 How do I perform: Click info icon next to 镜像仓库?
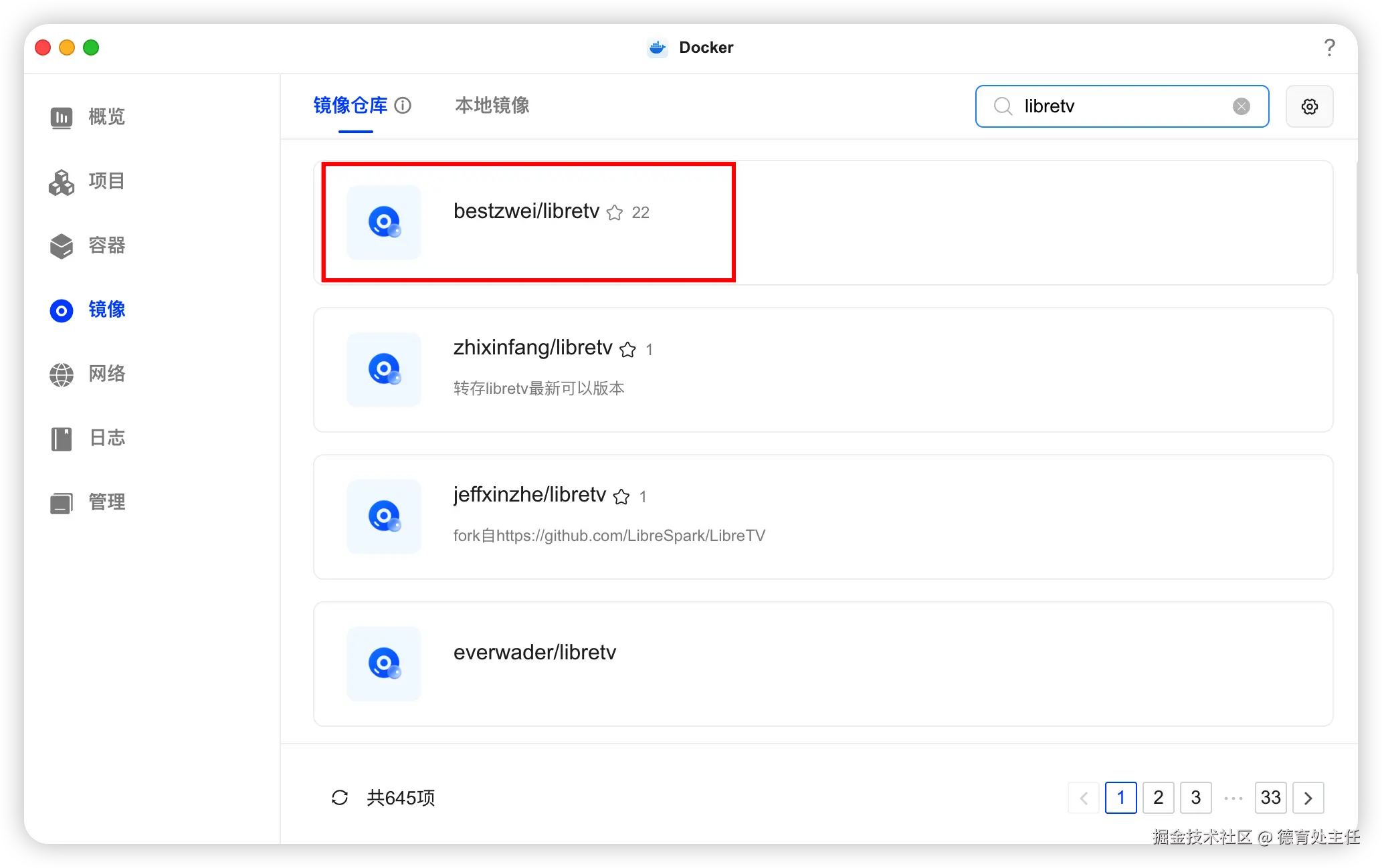tap(403, 106)
